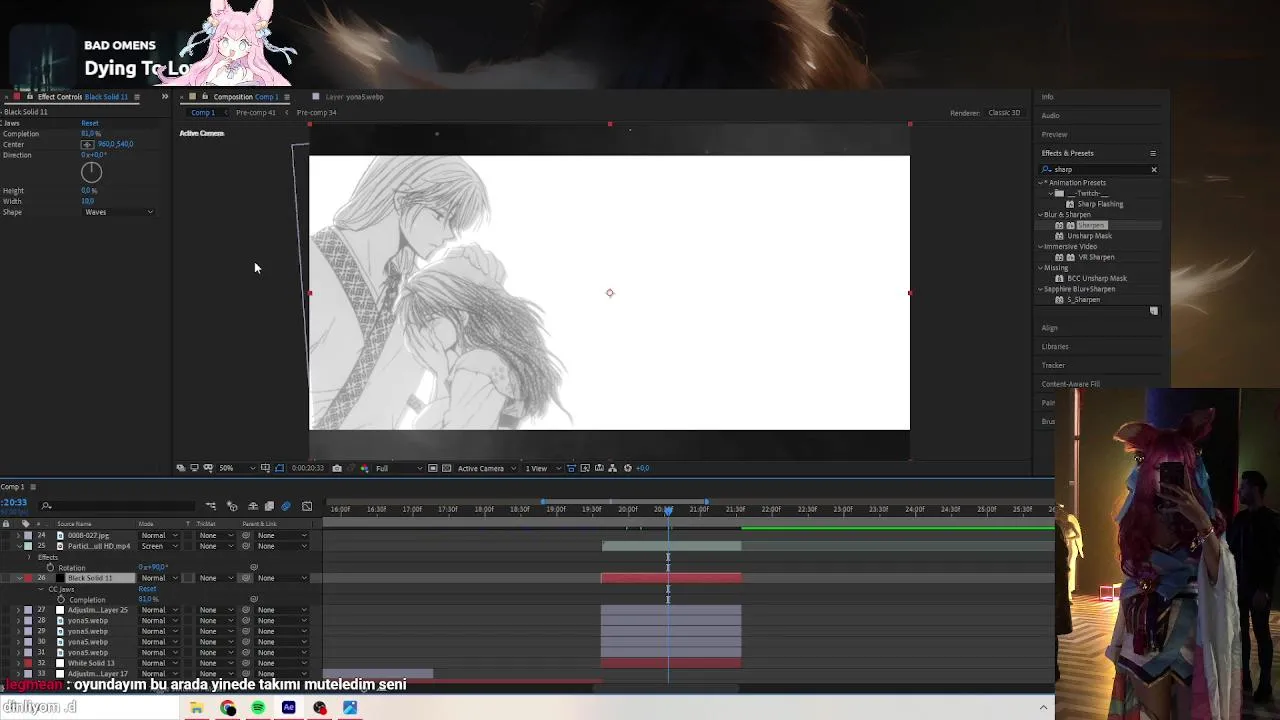Click the Rotation stopwatch in the timeline
This screenshot has width=1280, height=720.
pos(50,567)
